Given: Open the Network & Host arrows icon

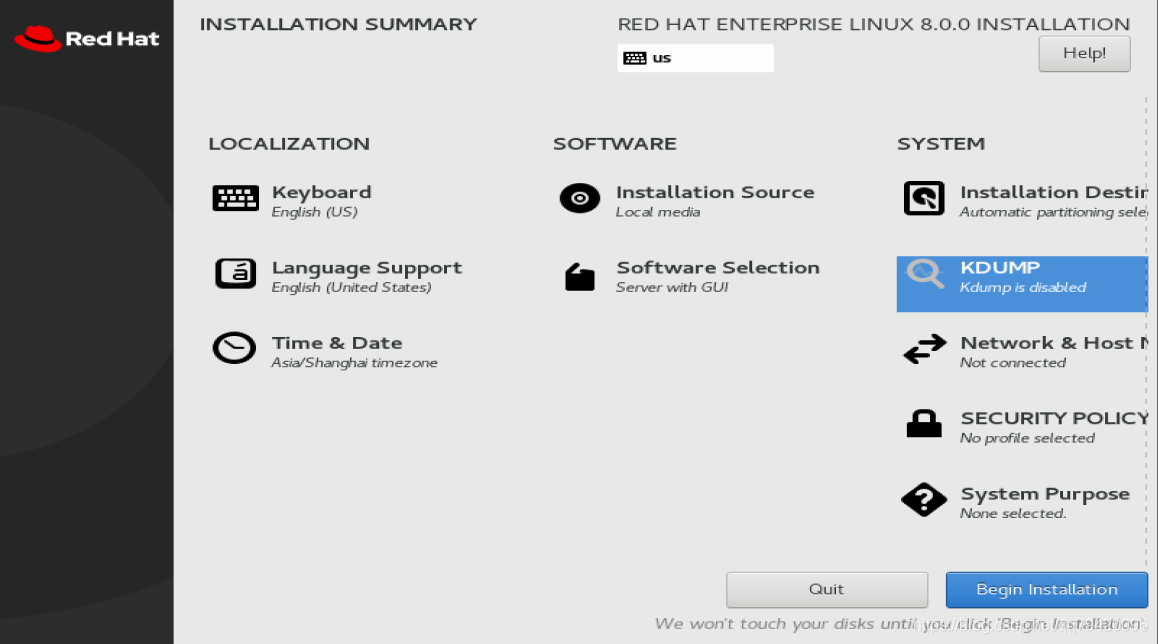Looking at the screenshot, I should tap(925, 349).
